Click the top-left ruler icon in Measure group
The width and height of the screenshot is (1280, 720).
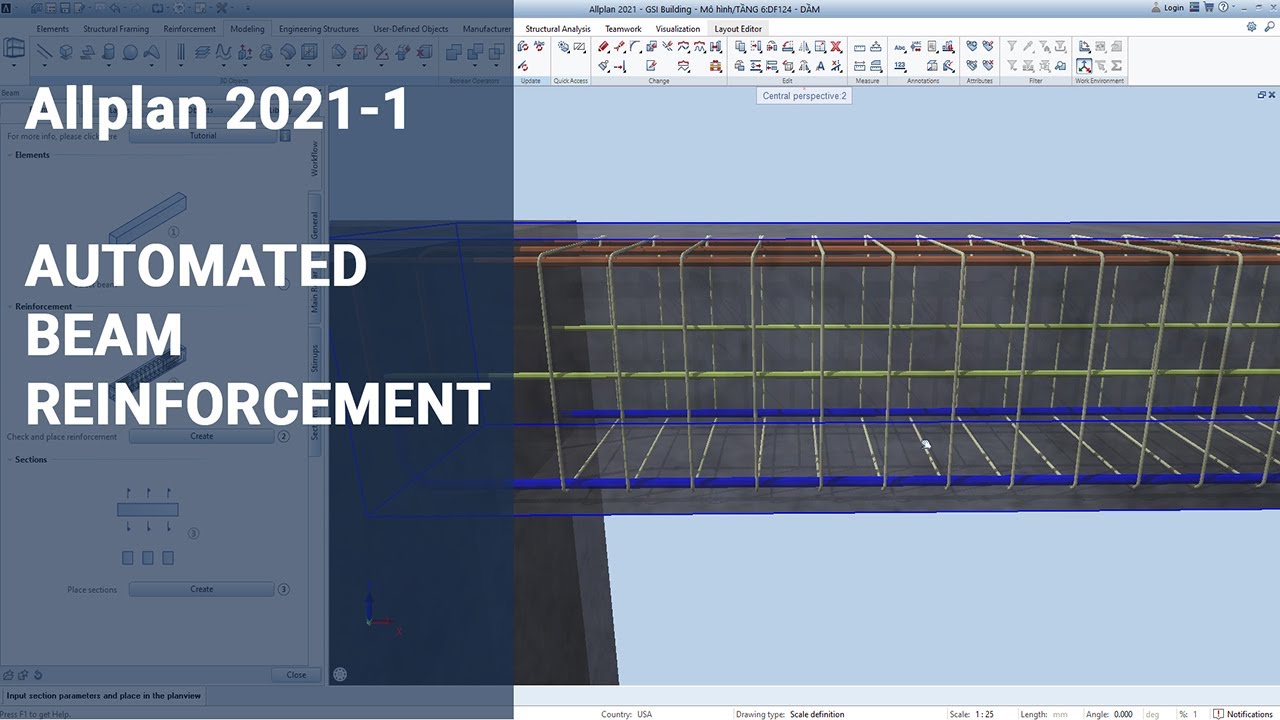[x=860, y=47]
